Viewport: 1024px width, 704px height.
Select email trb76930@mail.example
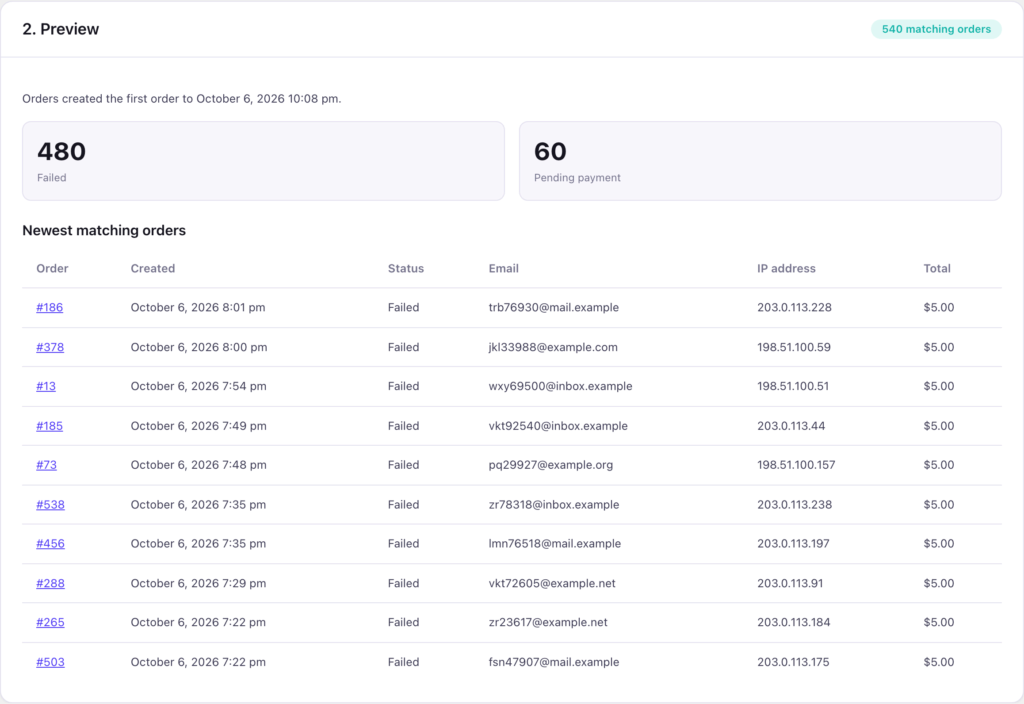coord(554,308)
